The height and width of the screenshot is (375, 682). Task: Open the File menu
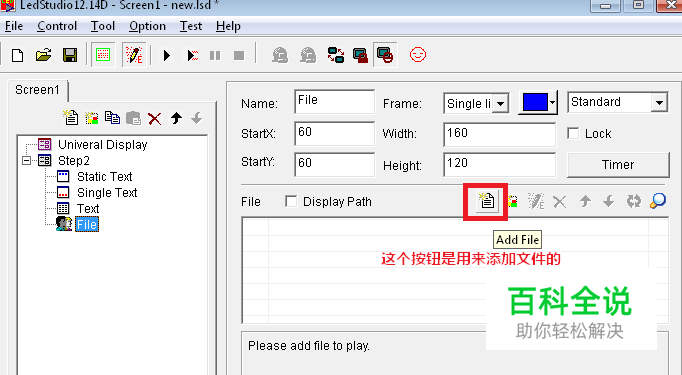(x=13, y=26)
